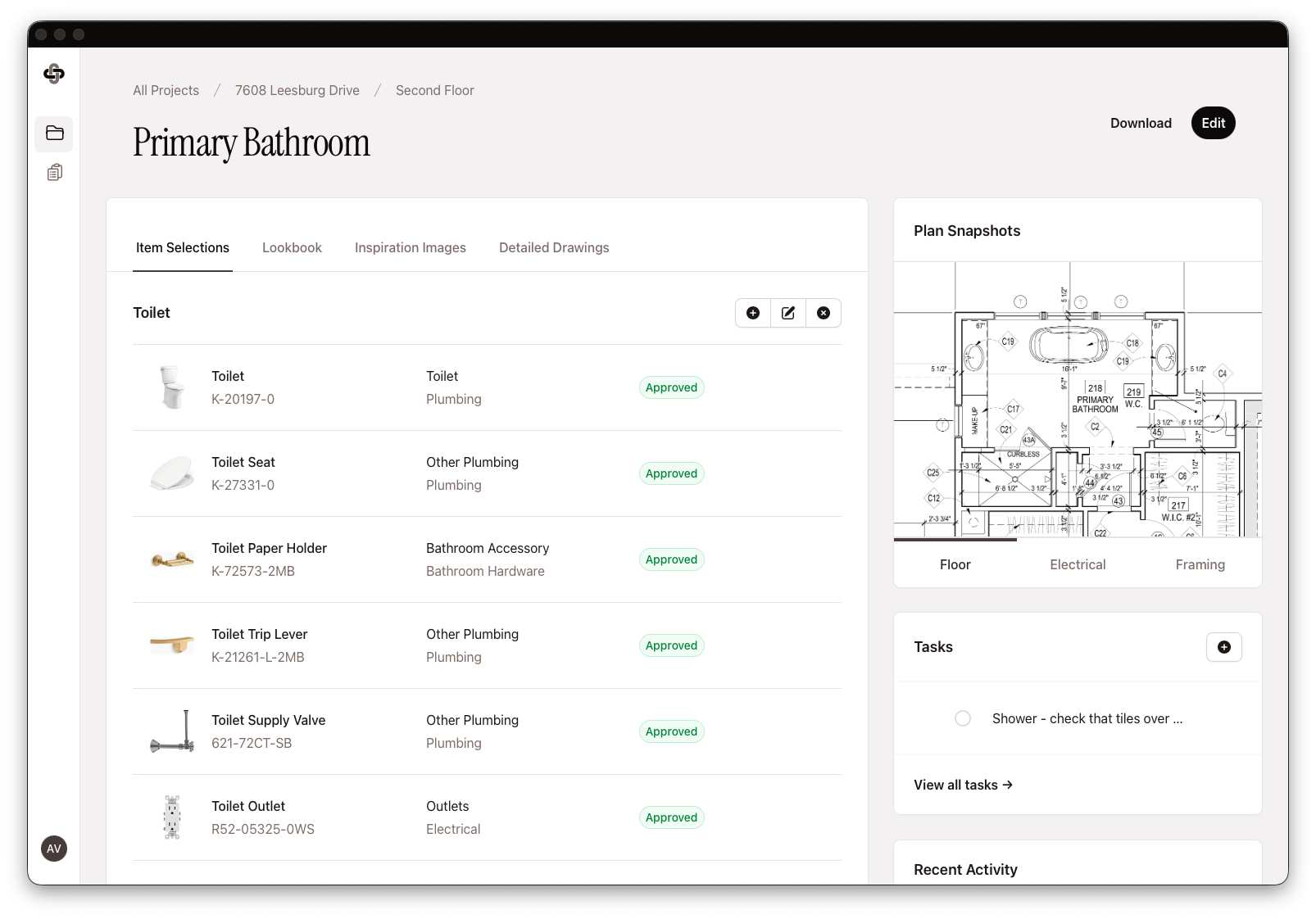
Task: Click the Outlets category text
Action: 447,806
